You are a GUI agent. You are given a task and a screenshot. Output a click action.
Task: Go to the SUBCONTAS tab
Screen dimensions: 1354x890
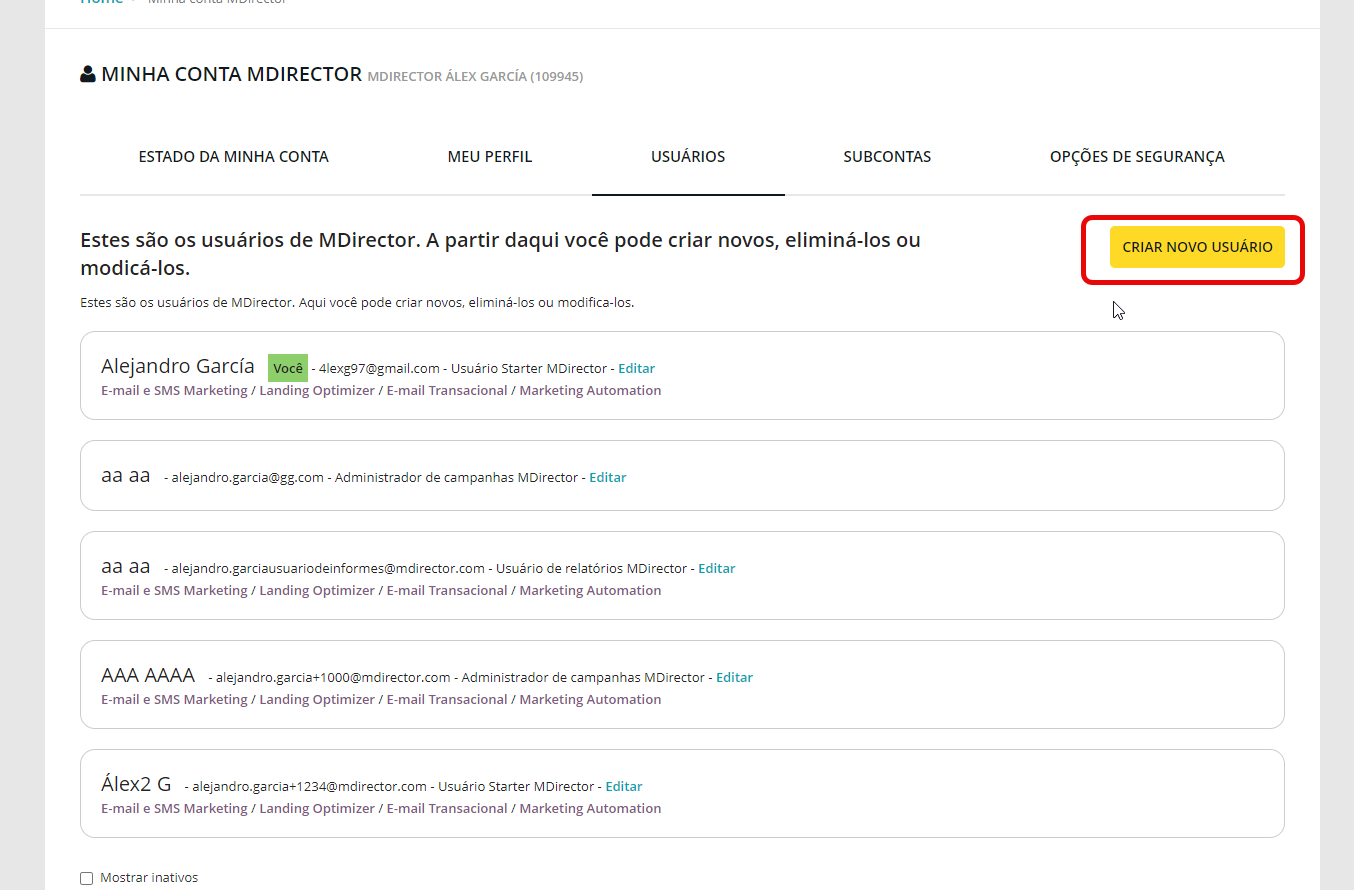pyautogui.click(x=887, y=157)
